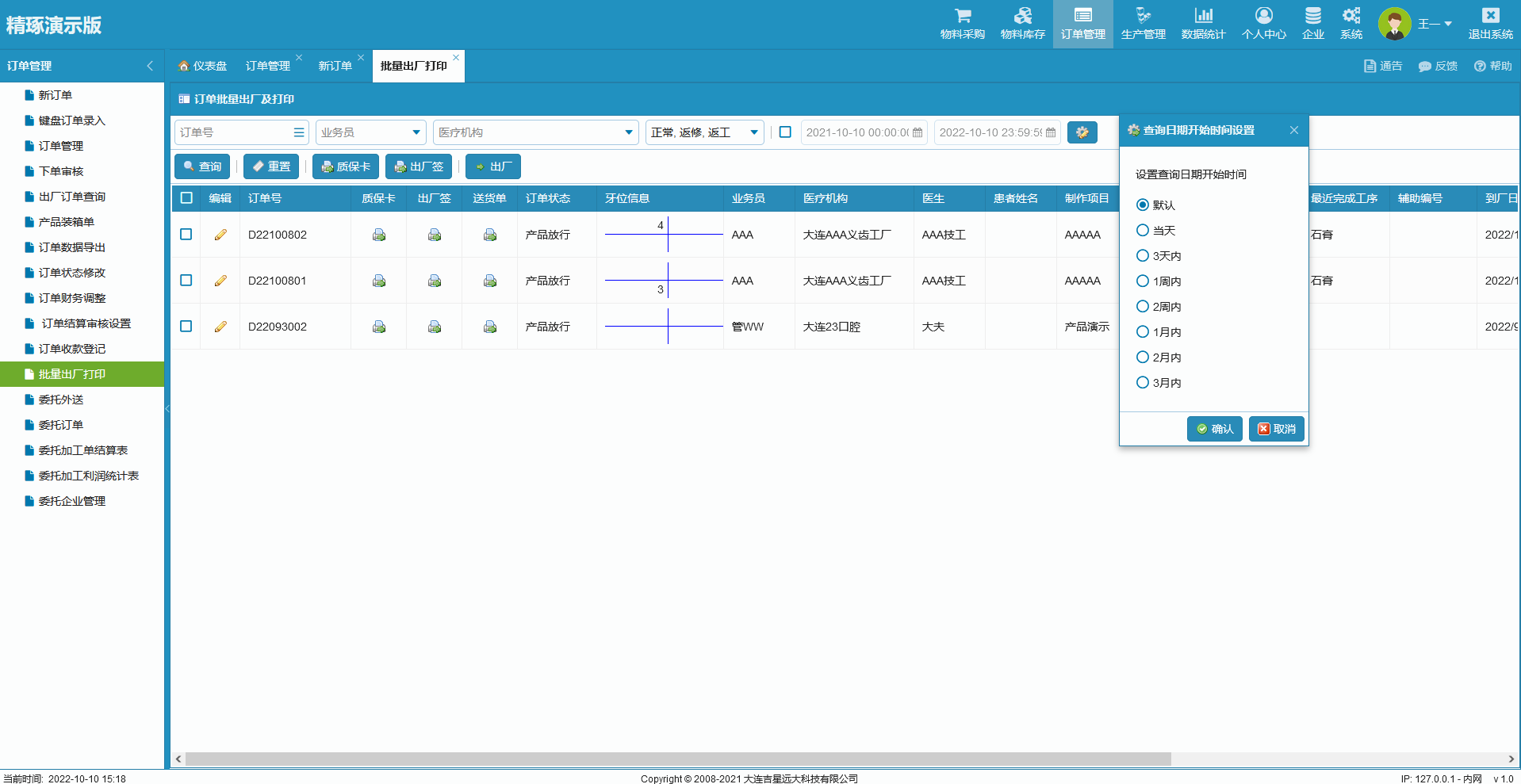The height and width of the screenshot is (784, 1521).
Task: Collapse the 订单管理 sidebar panel
Action: (x=150, y=66)
